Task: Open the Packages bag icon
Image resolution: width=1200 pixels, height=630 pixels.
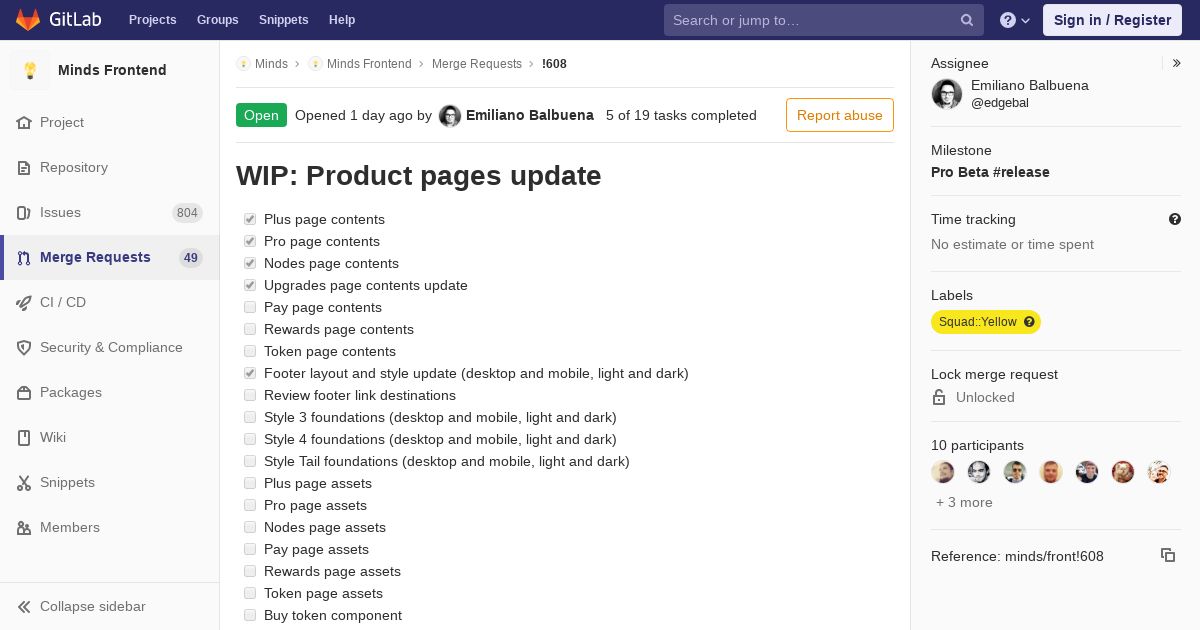Action: click(x=24, y=392)
